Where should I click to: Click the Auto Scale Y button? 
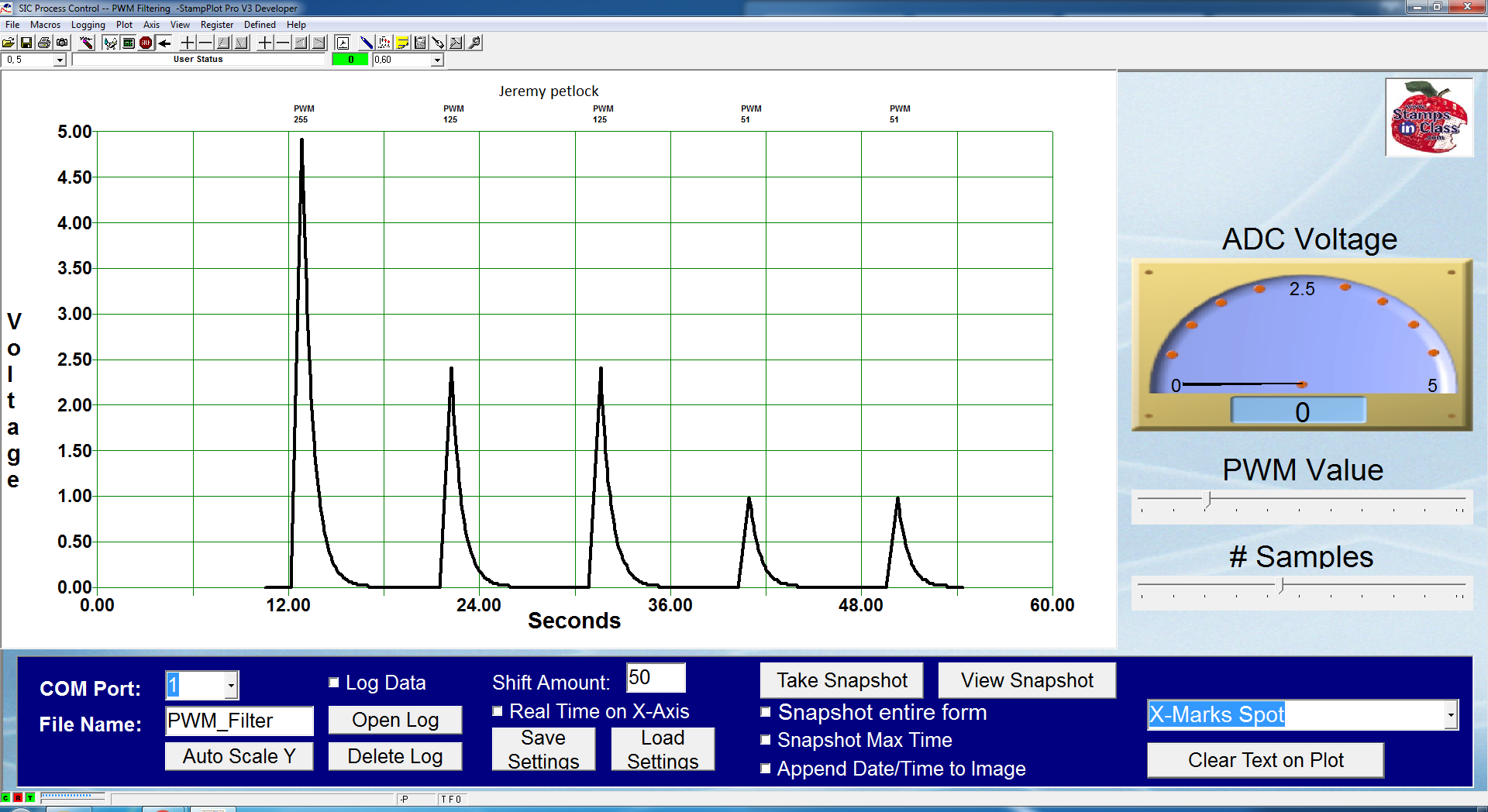pos(239,756)
